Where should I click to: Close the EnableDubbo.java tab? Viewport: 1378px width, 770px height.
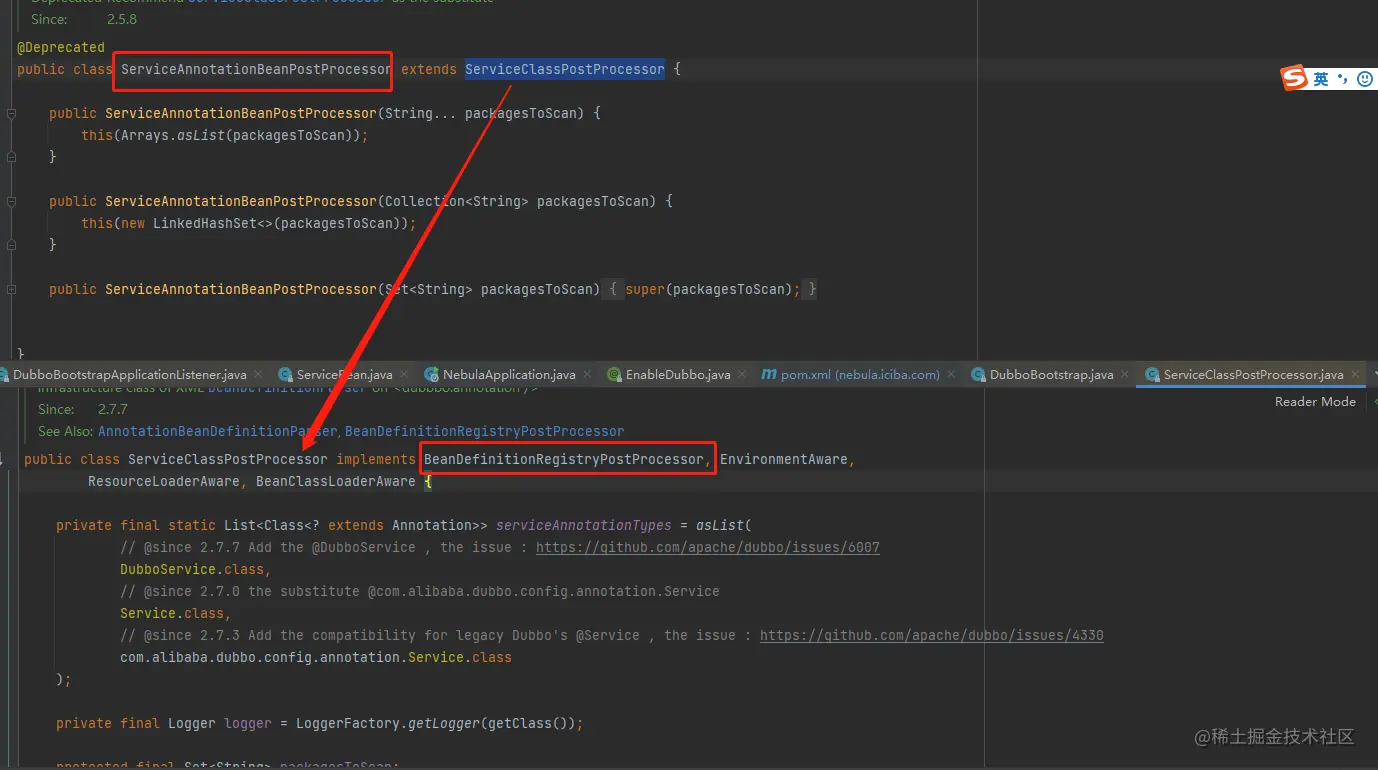(742, 375)
